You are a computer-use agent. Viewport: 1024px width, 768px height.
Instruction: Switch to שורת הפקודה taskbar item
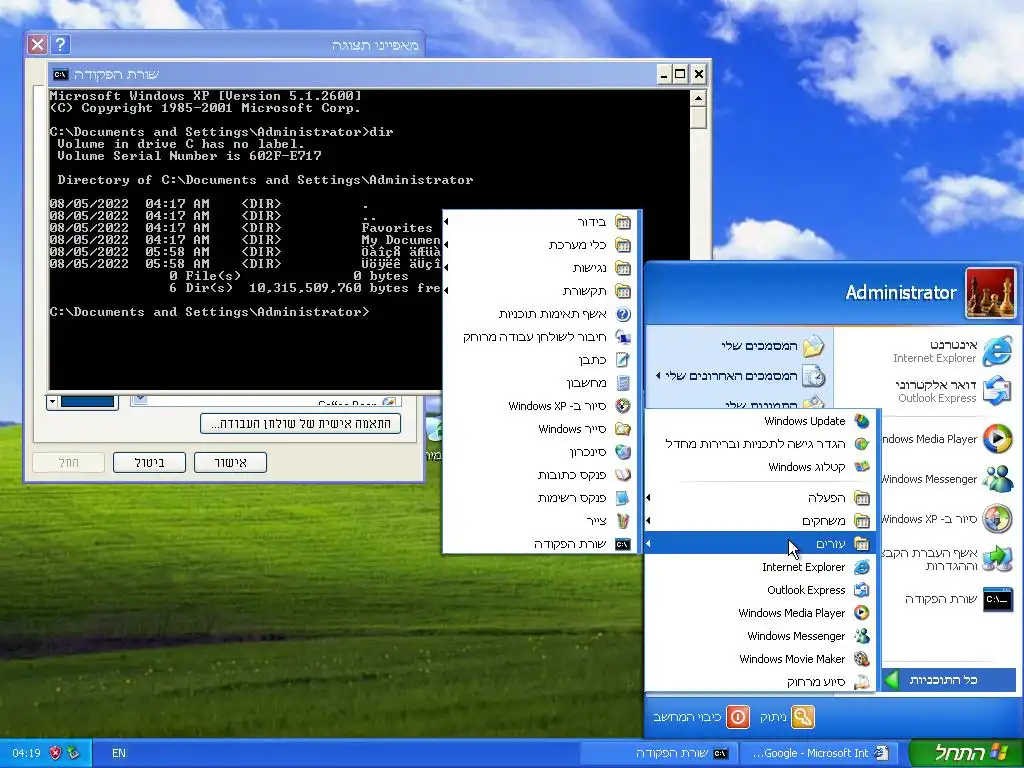pos(660,753)
